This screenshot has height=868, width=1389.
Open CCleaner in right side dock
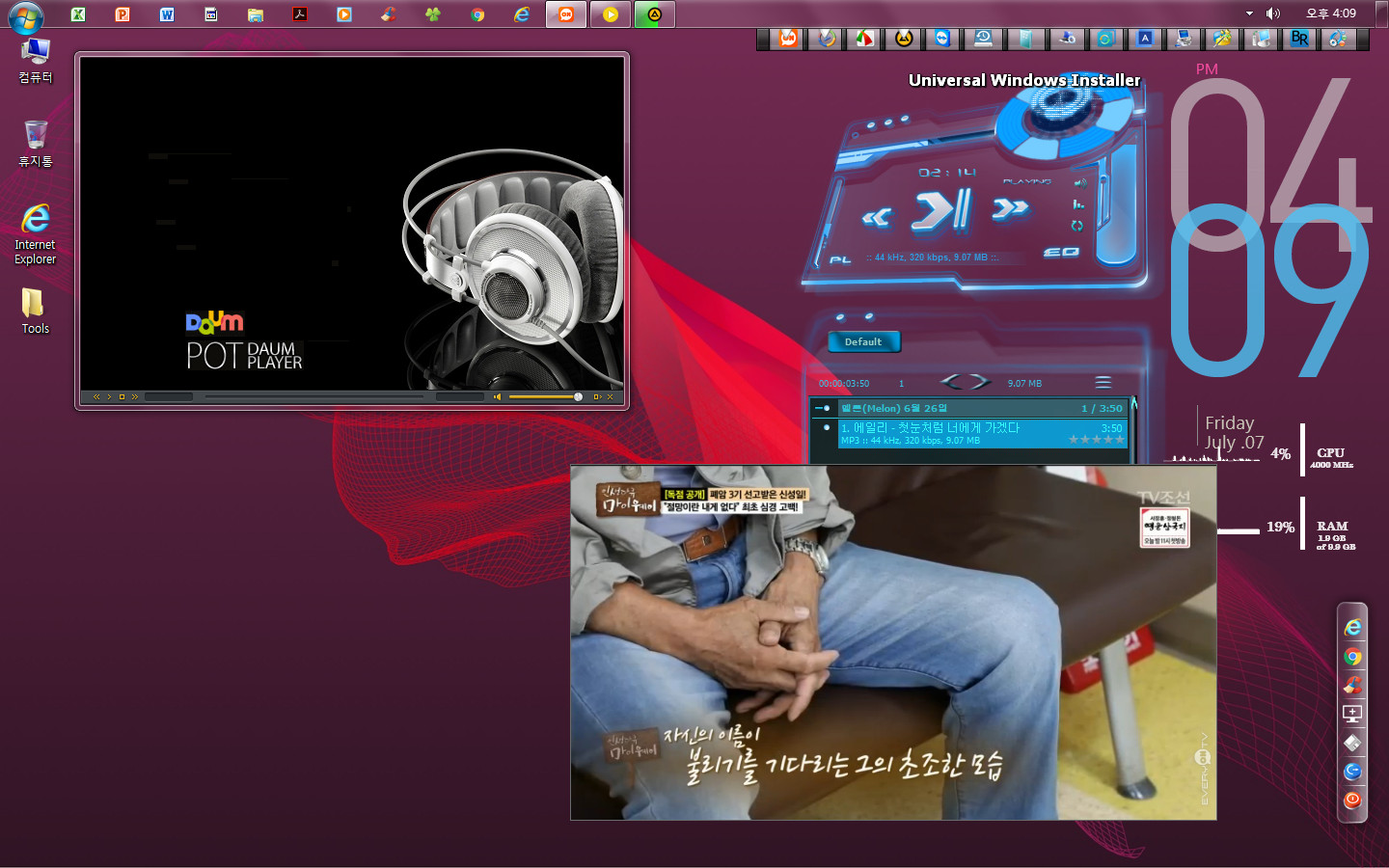(1353, 685)
